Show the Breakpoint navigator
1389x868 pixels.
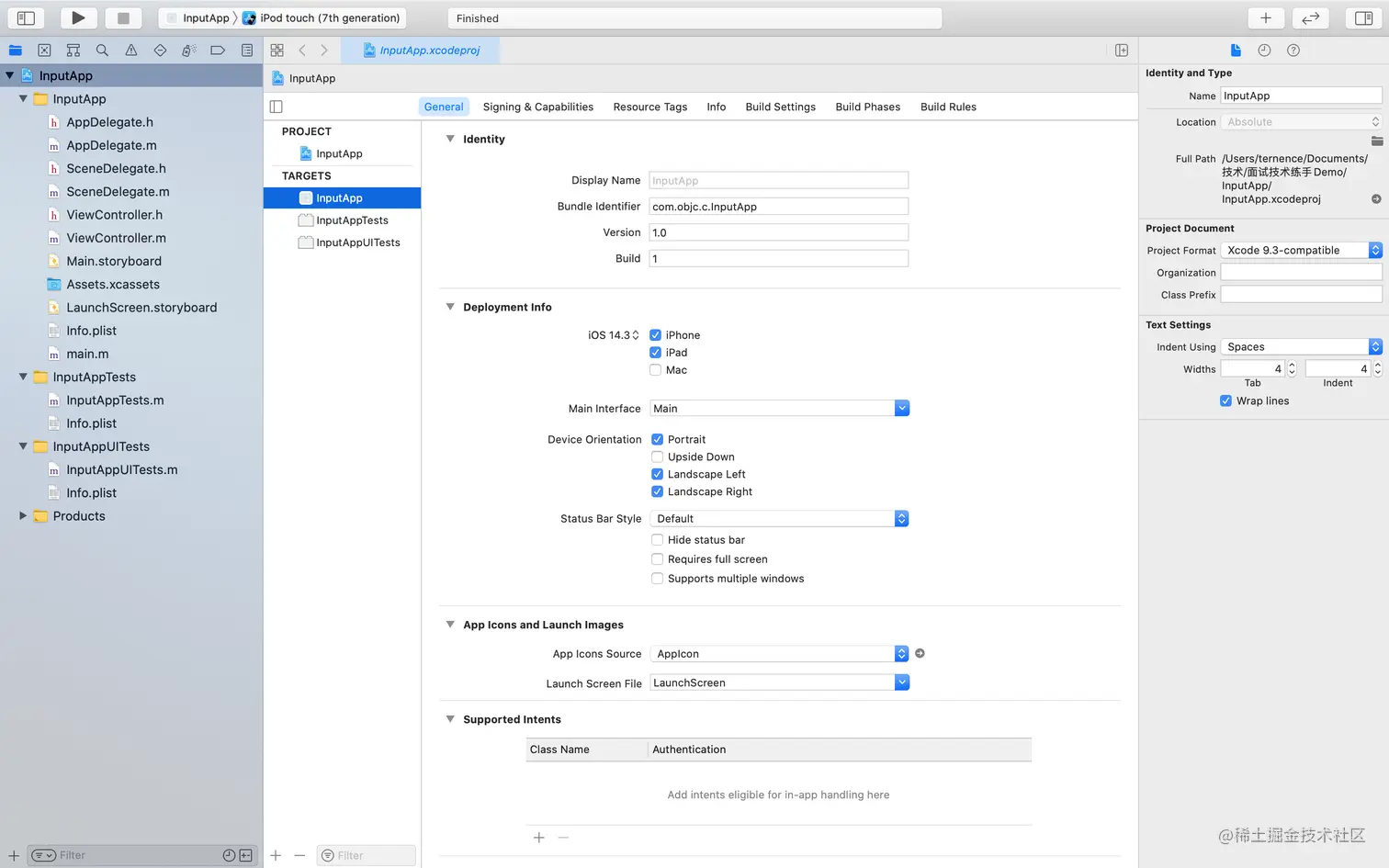(218, 51)
